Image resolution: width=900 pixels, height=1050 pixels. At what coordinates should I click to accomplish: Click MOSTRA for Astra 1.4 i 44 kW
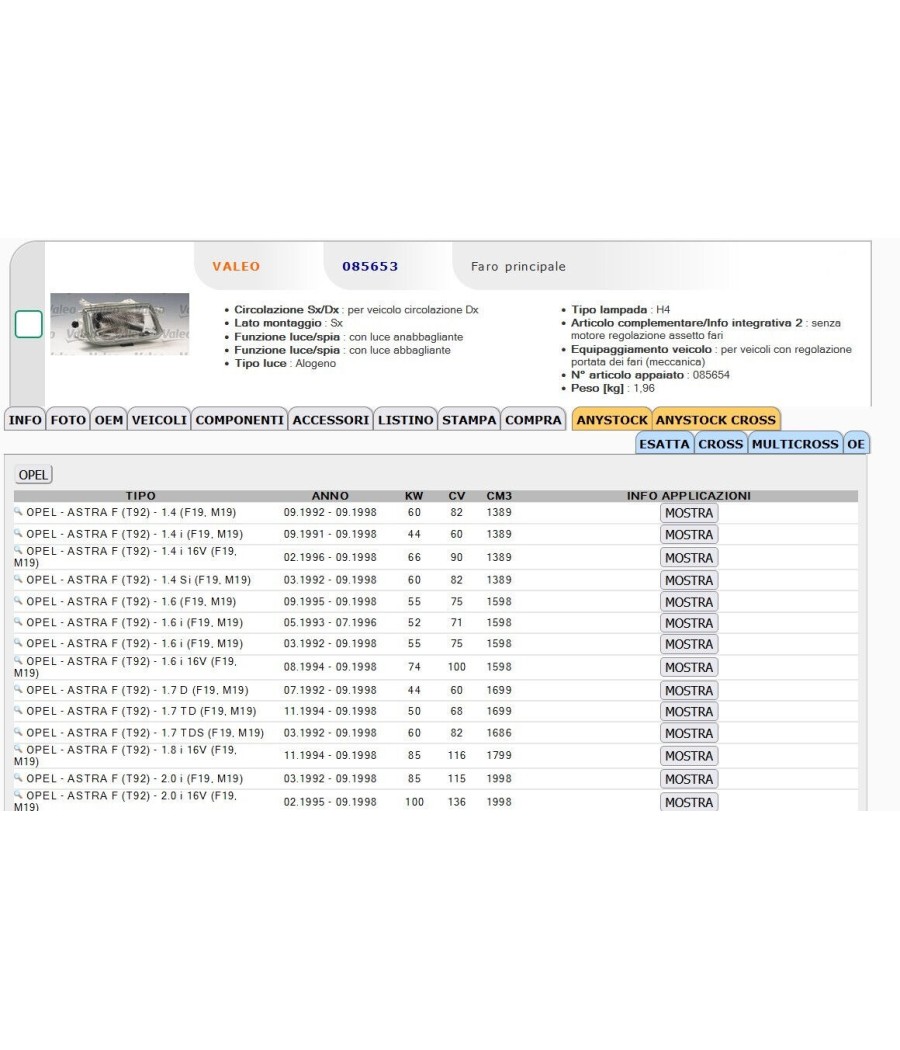click(x=689, y=534)
